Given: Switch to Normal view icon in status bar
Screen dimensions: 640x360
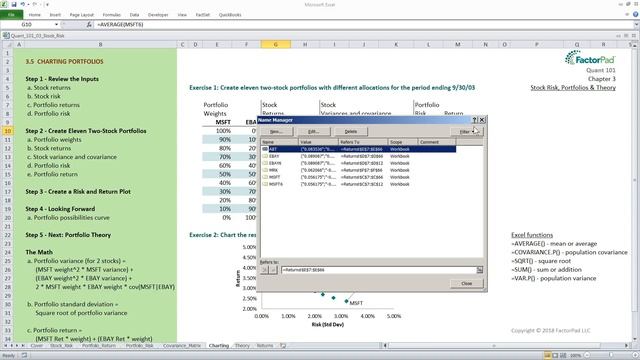Looking at the screenshot, I should pos(547,356).
